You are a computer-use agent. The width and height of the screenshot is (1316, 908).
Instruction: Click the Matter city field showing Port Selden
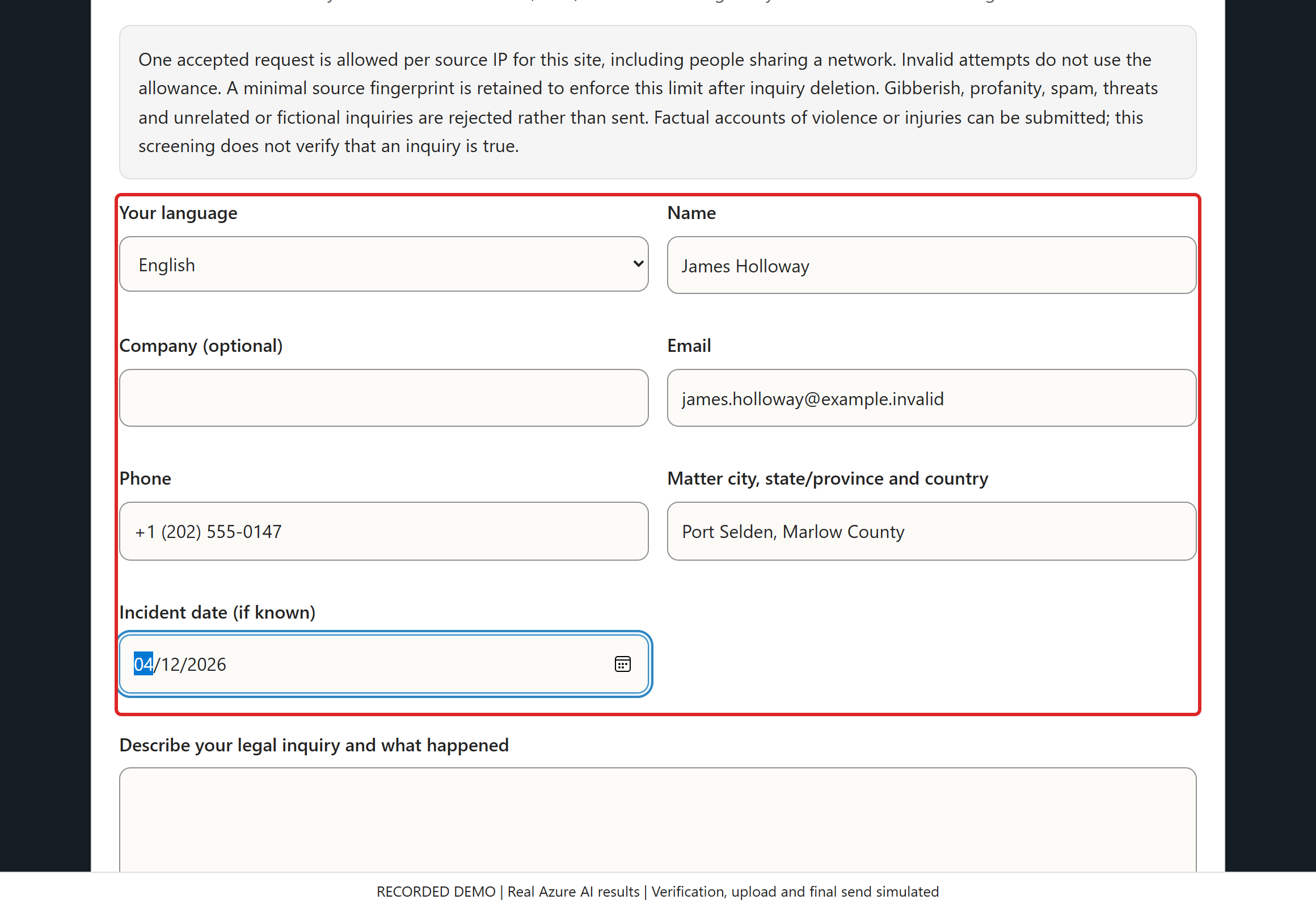coord(931,531)
